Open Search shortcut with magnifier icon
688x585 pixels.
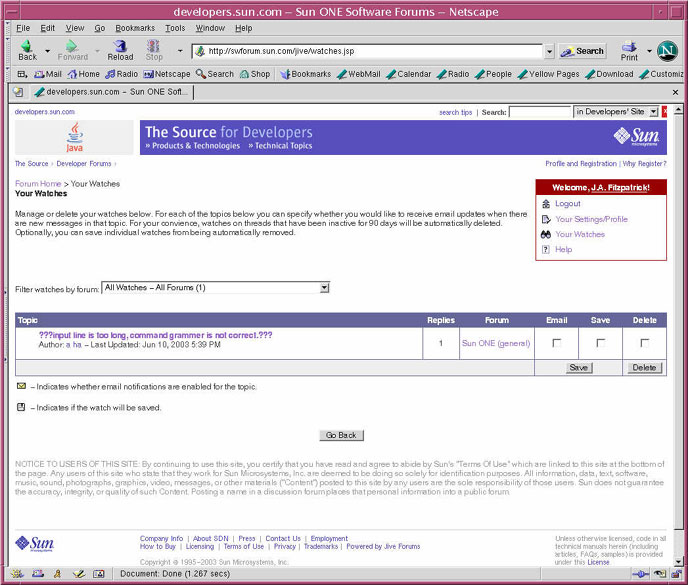[x=215, y=74]
